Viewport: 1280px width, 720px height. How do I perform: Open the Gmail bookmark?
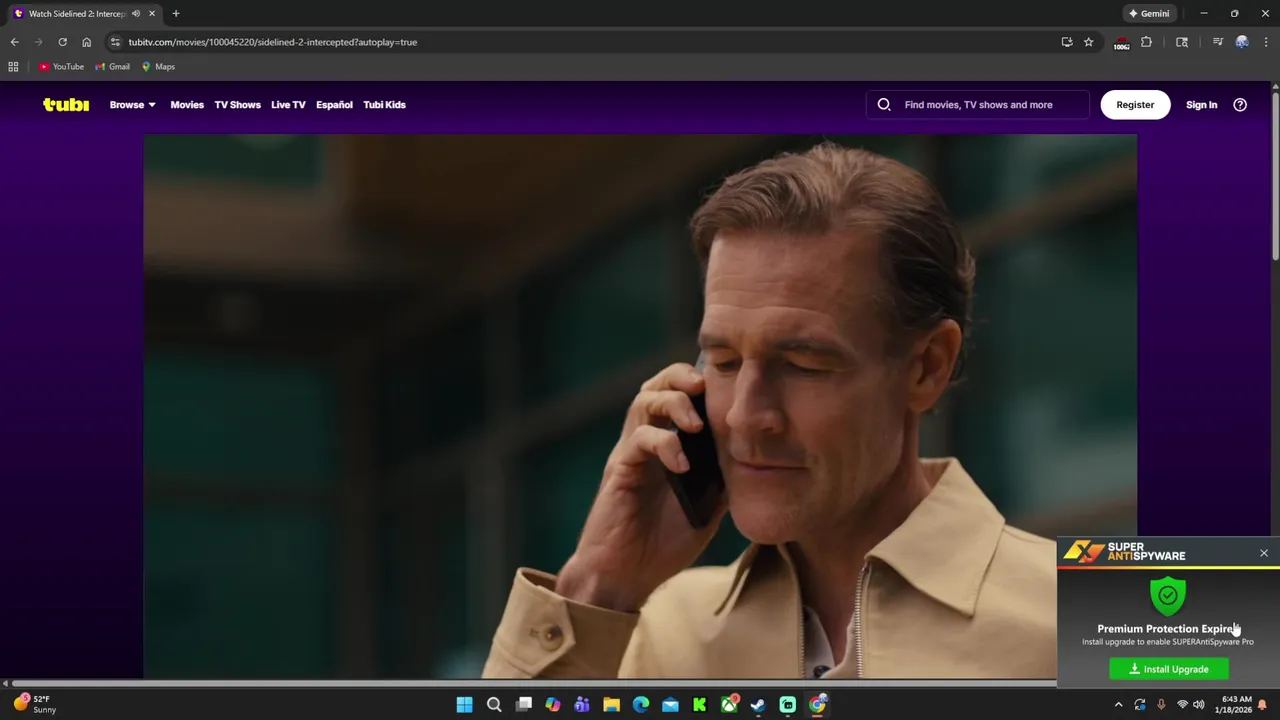pos(112,66)
